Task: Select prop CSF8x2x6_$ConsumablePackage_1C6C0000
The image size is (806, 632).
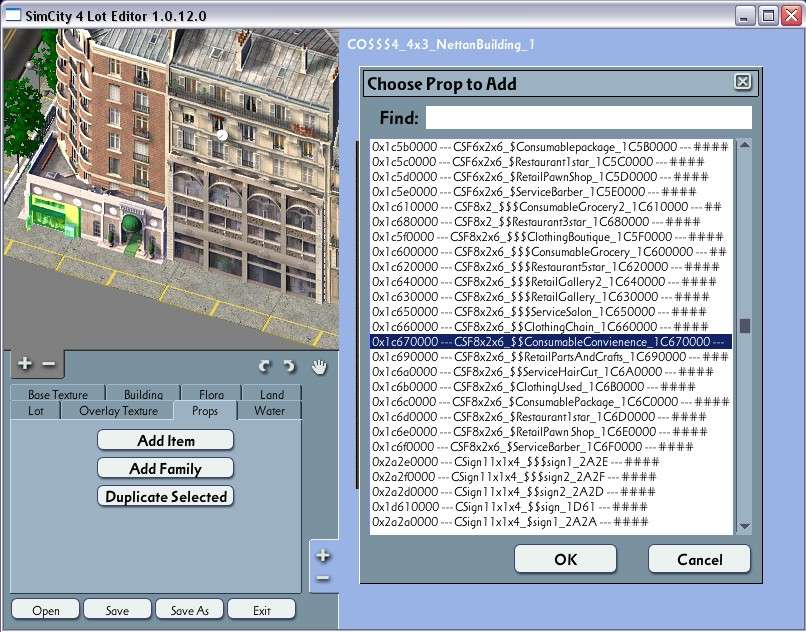Action: [x=551, y=402]
